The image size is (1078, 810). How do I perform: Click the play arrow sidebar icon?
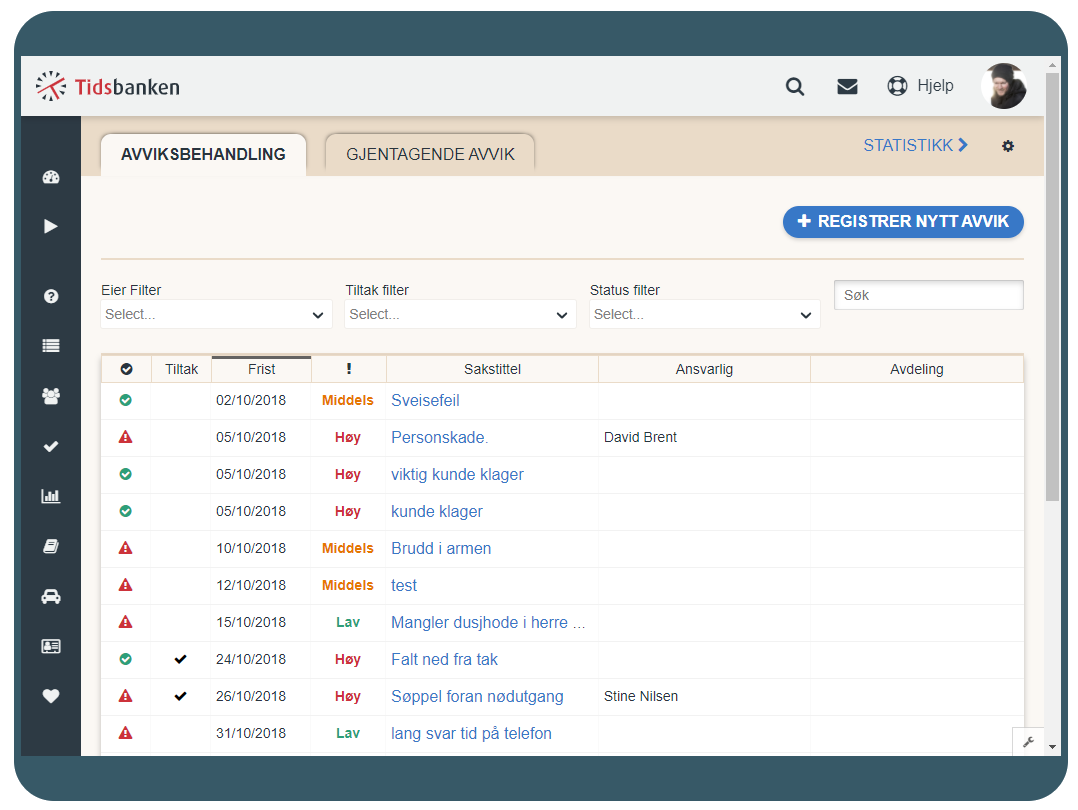click(51, 226)
